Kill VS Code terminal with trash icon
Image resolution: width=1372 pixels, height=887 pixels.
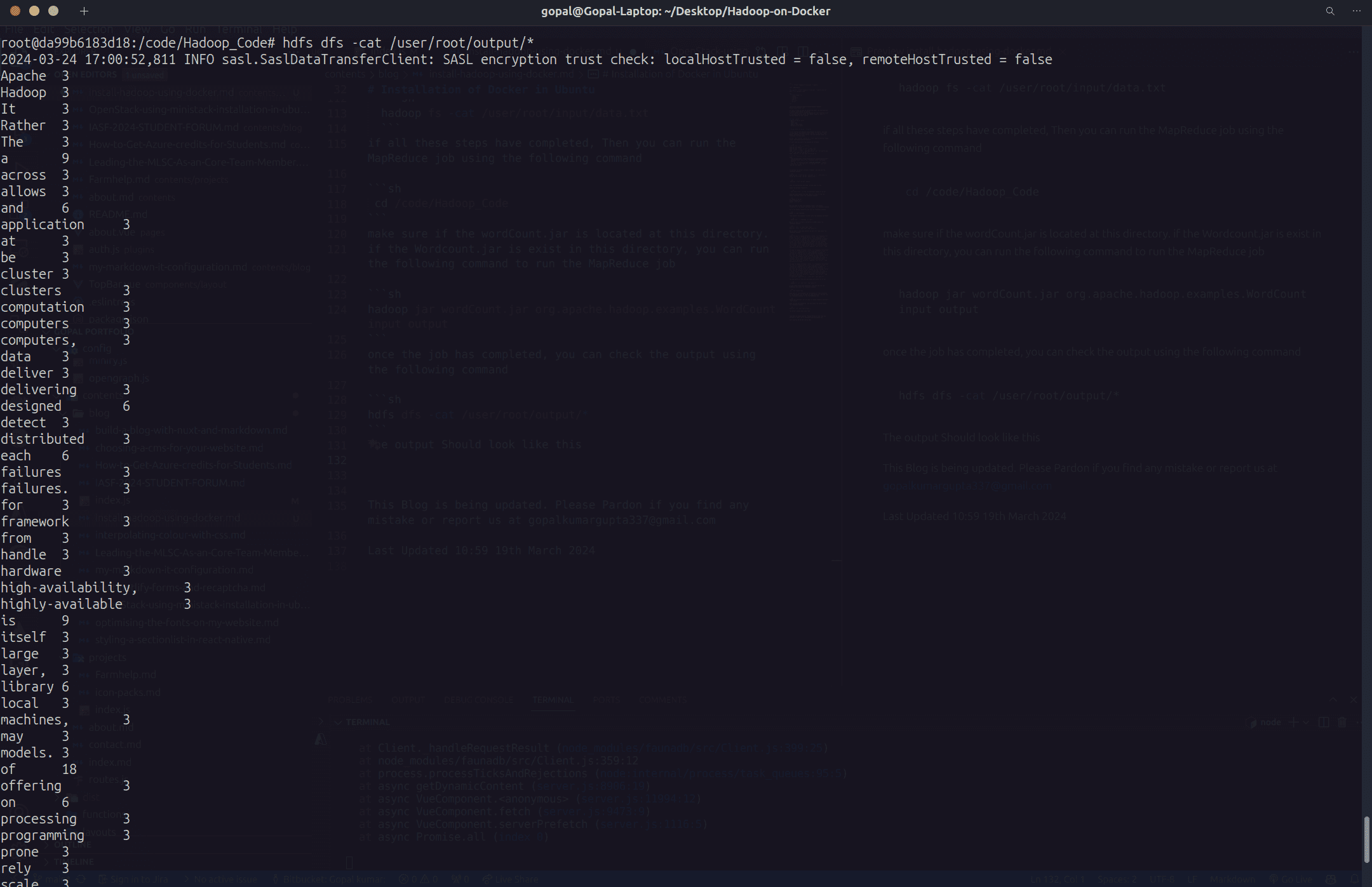point(1342,723)
